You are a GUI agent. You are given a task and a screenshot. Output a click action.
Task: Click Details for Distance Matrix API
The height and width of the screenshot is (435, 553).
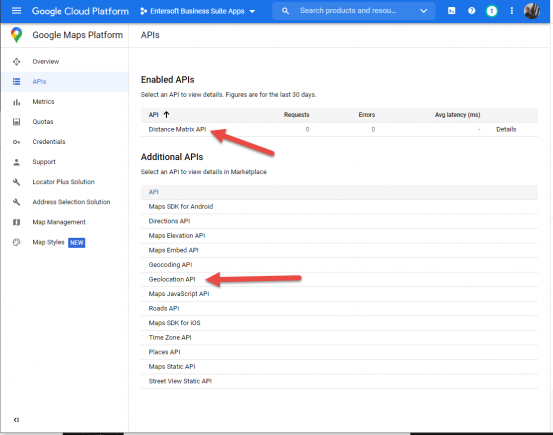click(x=506, y=129)
